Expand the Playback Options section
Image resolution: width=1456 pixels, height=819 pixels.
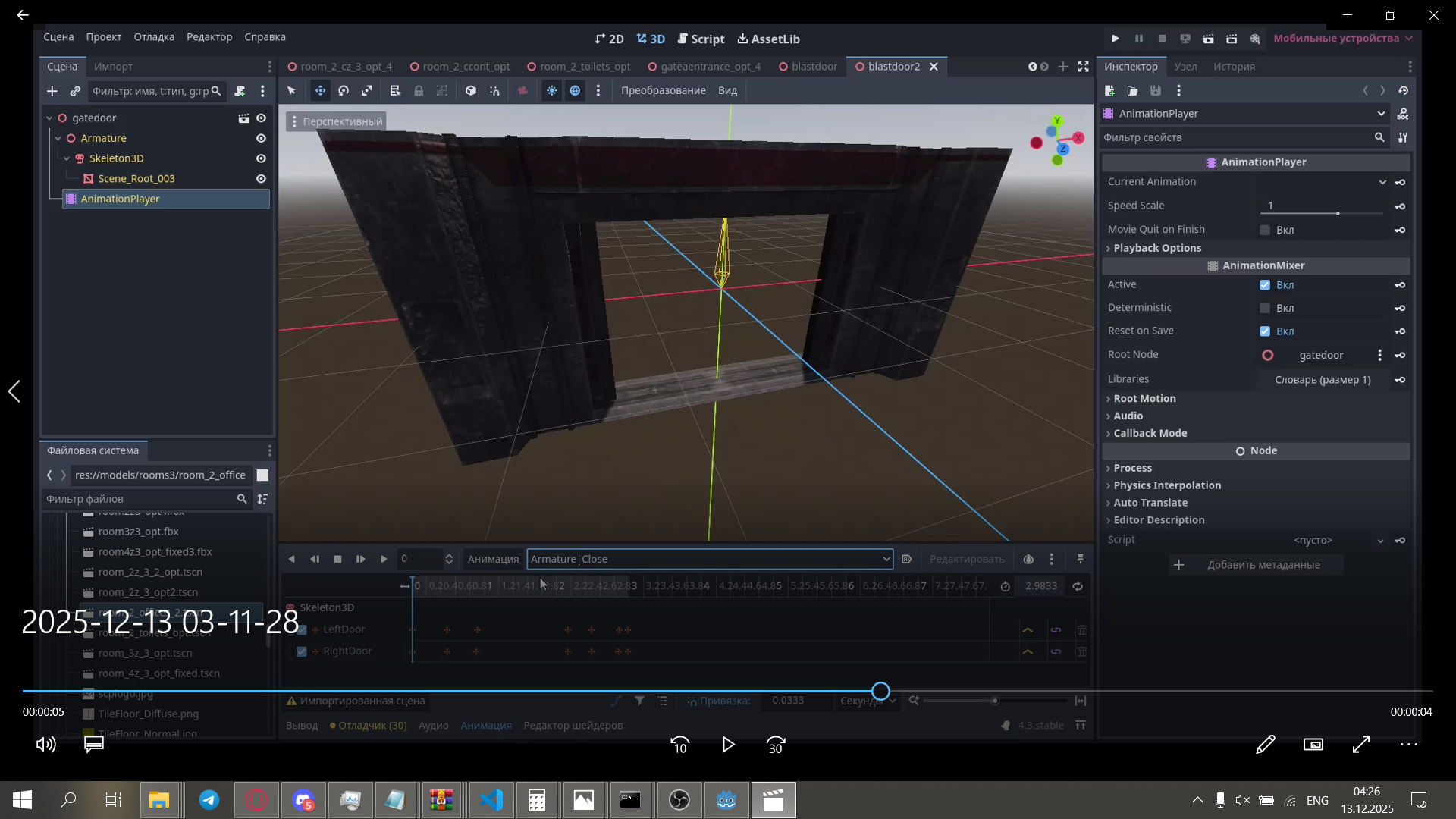[1157, 248]
